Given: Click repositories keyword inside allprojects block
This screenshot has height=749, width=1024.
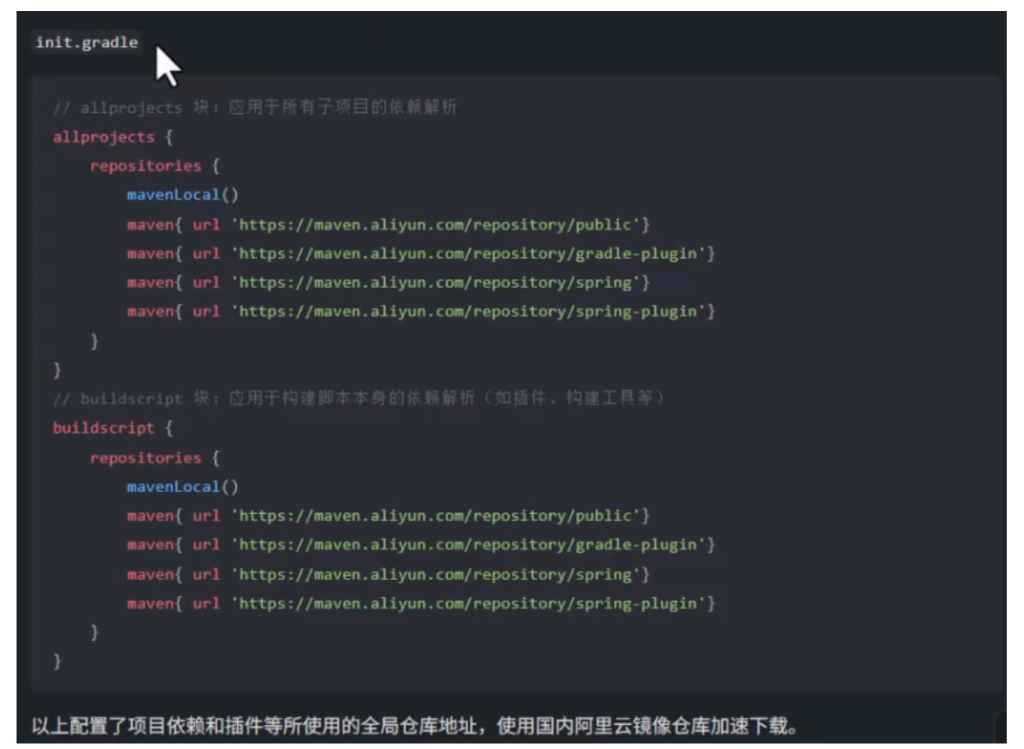Looking at the screenshot, I should [x=145, y=166].
